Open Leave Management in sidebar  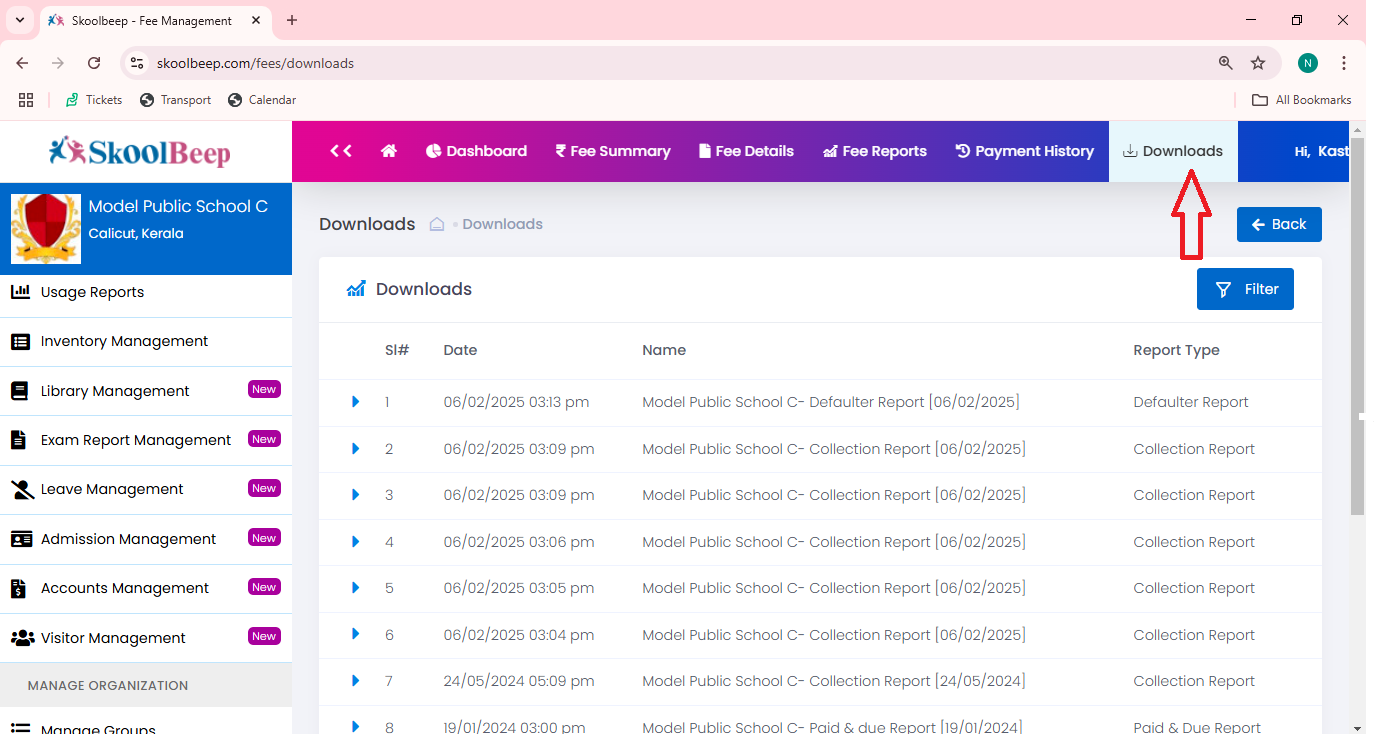(146, 489)
